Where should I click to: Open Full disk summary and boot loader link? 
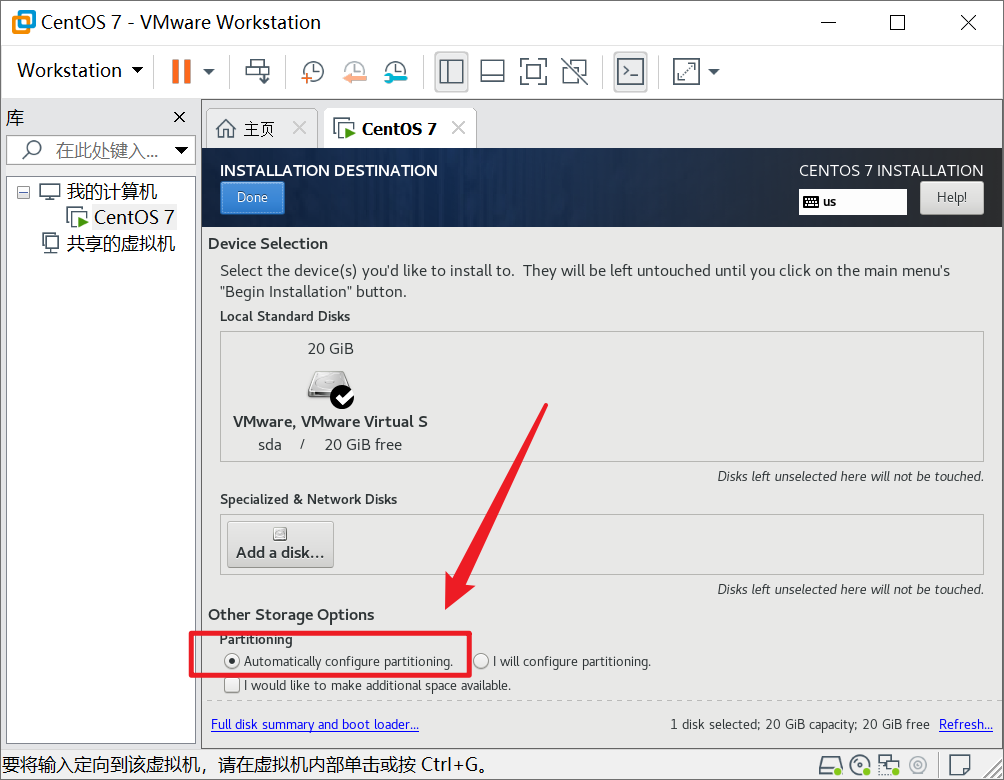click(314, 724)
